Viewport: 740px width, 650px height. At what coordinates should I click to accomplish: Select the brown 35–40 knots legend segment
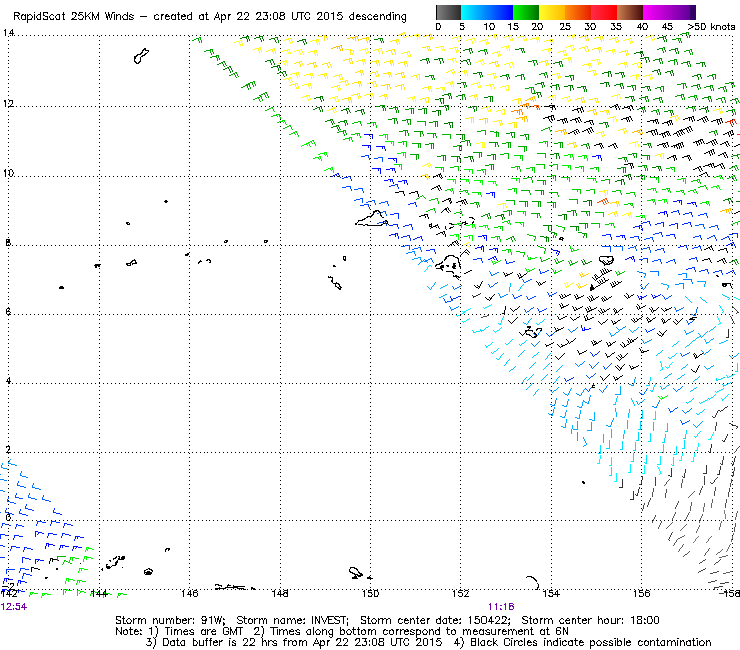[x=630, y=12]
